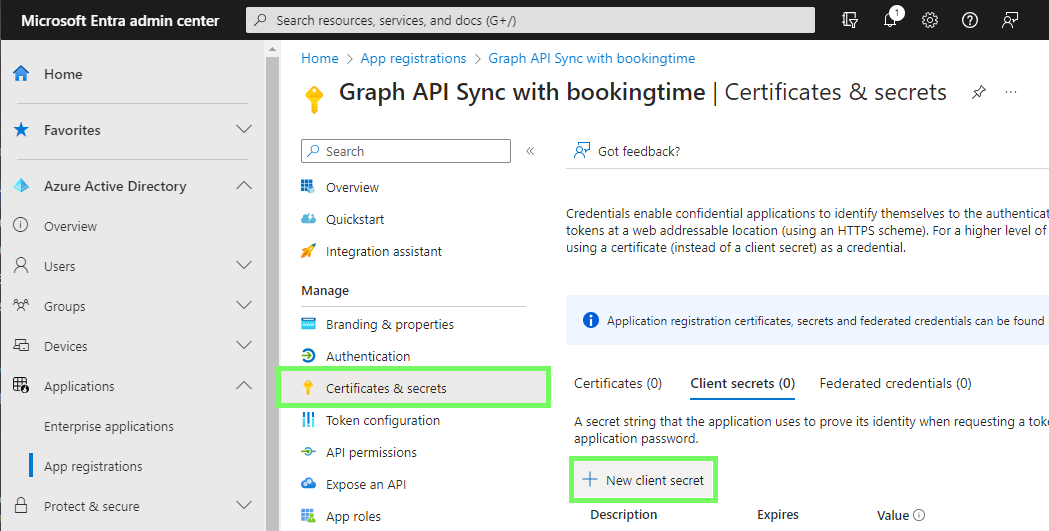
Task: Click the New client secret button
Action: (643, 480)
